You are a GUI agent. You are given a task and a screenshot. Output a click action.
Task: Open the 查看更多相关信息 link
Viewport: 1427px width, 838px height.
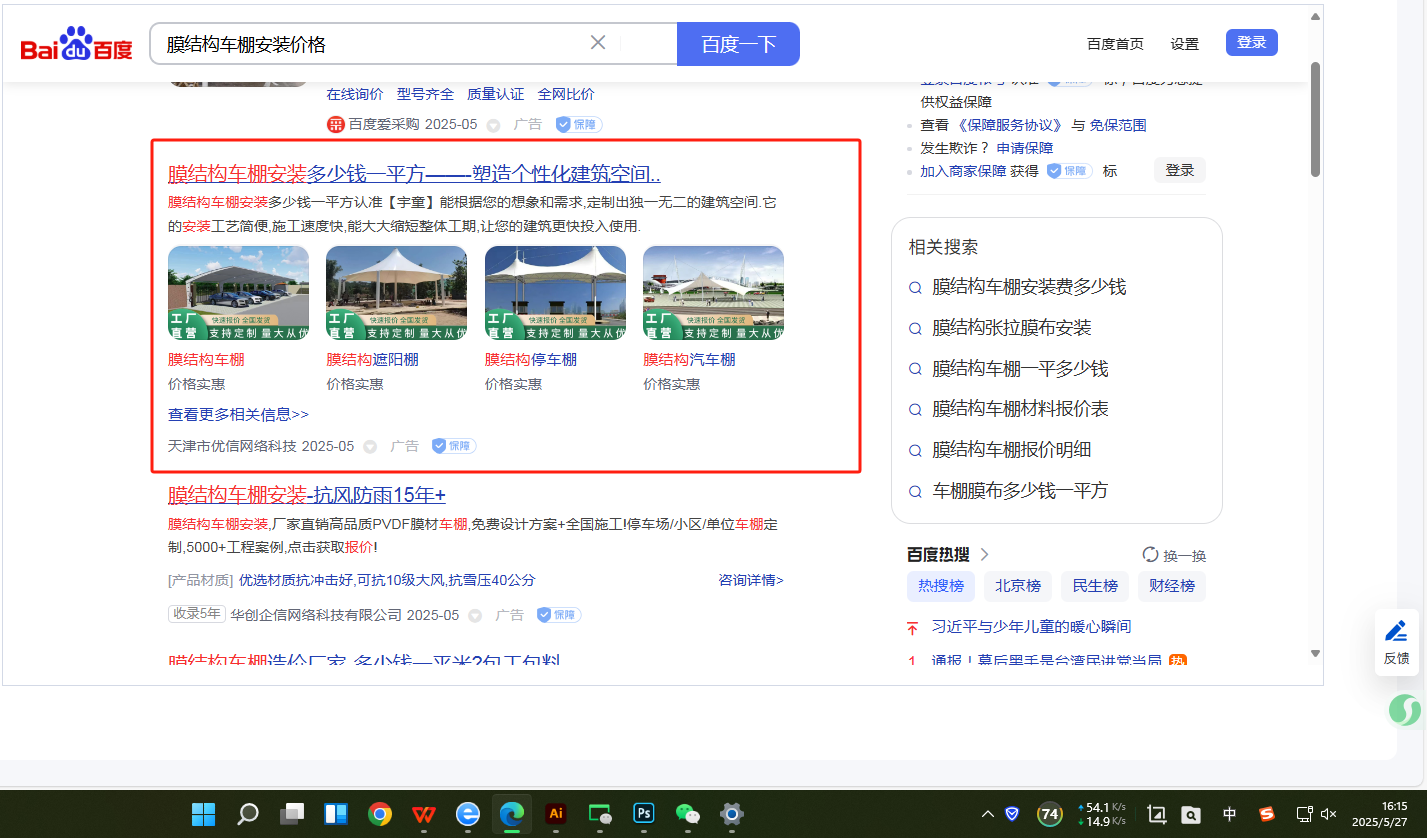click(x=238, y=414)
